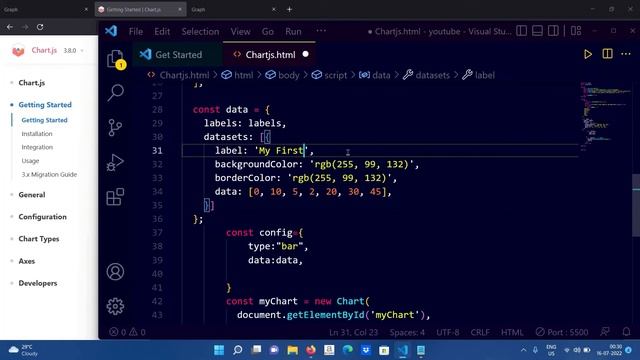Click the errors and warnings status indicator
This screenshot has width=640, height=360.
(127, 332)
